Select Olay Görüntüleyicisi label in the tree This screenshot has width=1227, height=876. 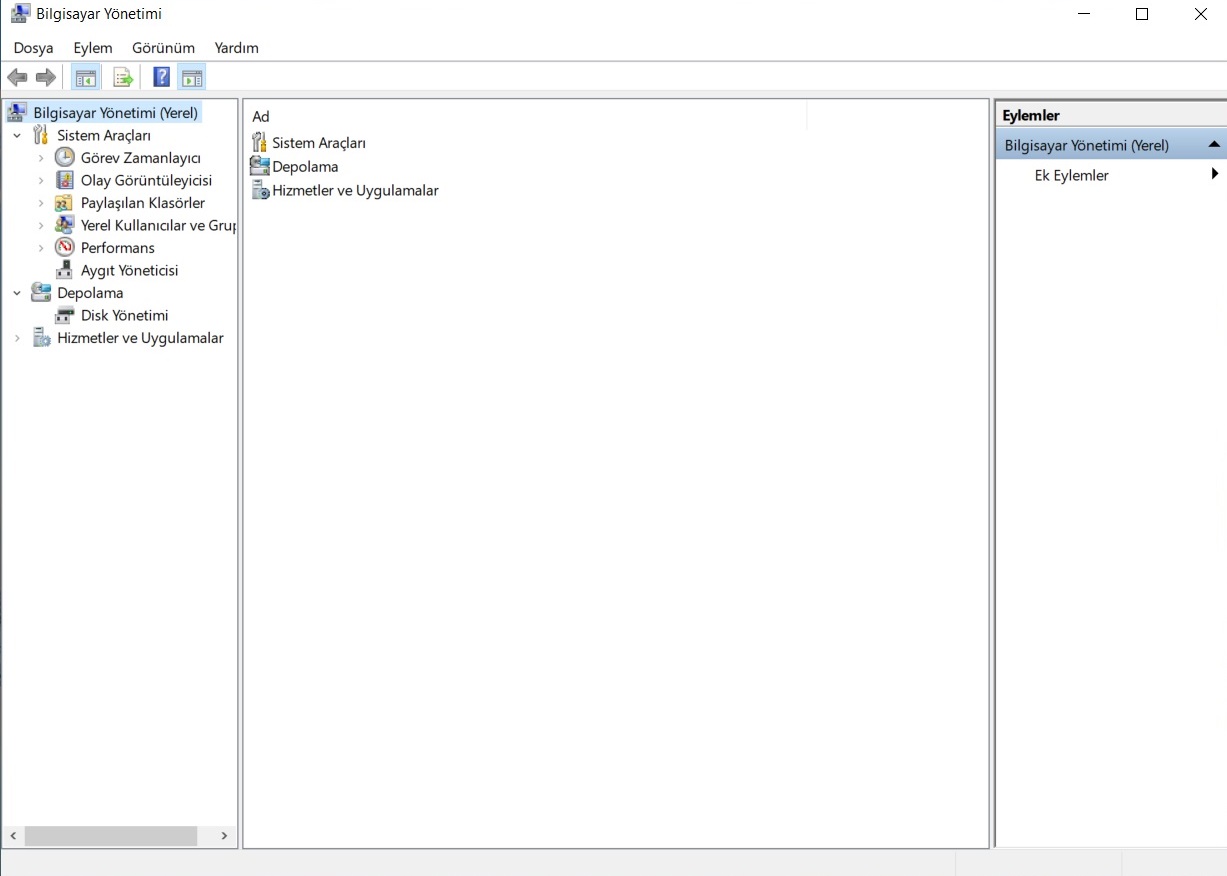point(146,180)
